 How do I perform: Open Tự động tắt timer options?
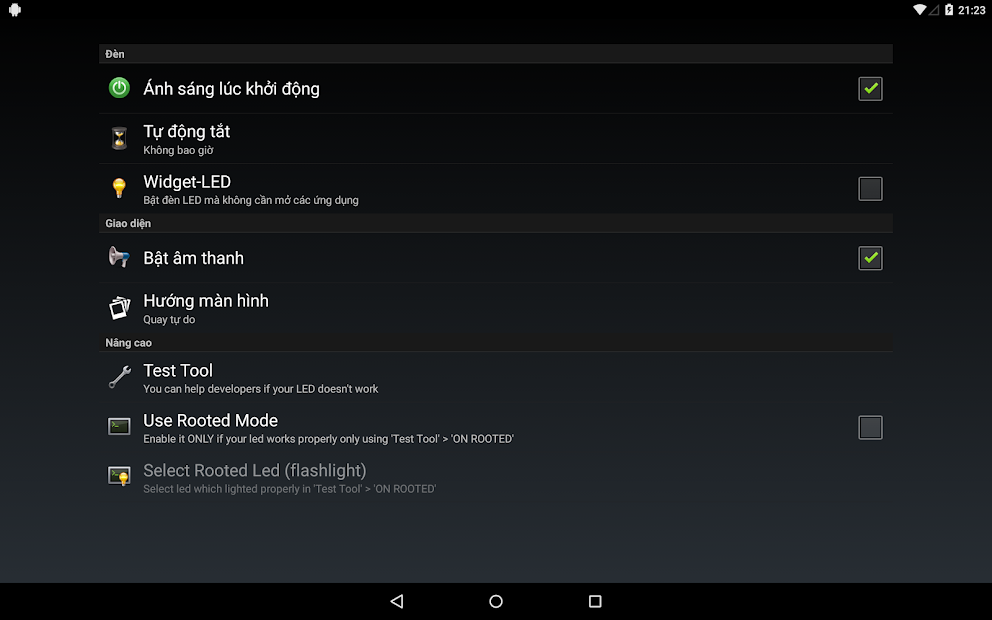(x=495, y=139)
